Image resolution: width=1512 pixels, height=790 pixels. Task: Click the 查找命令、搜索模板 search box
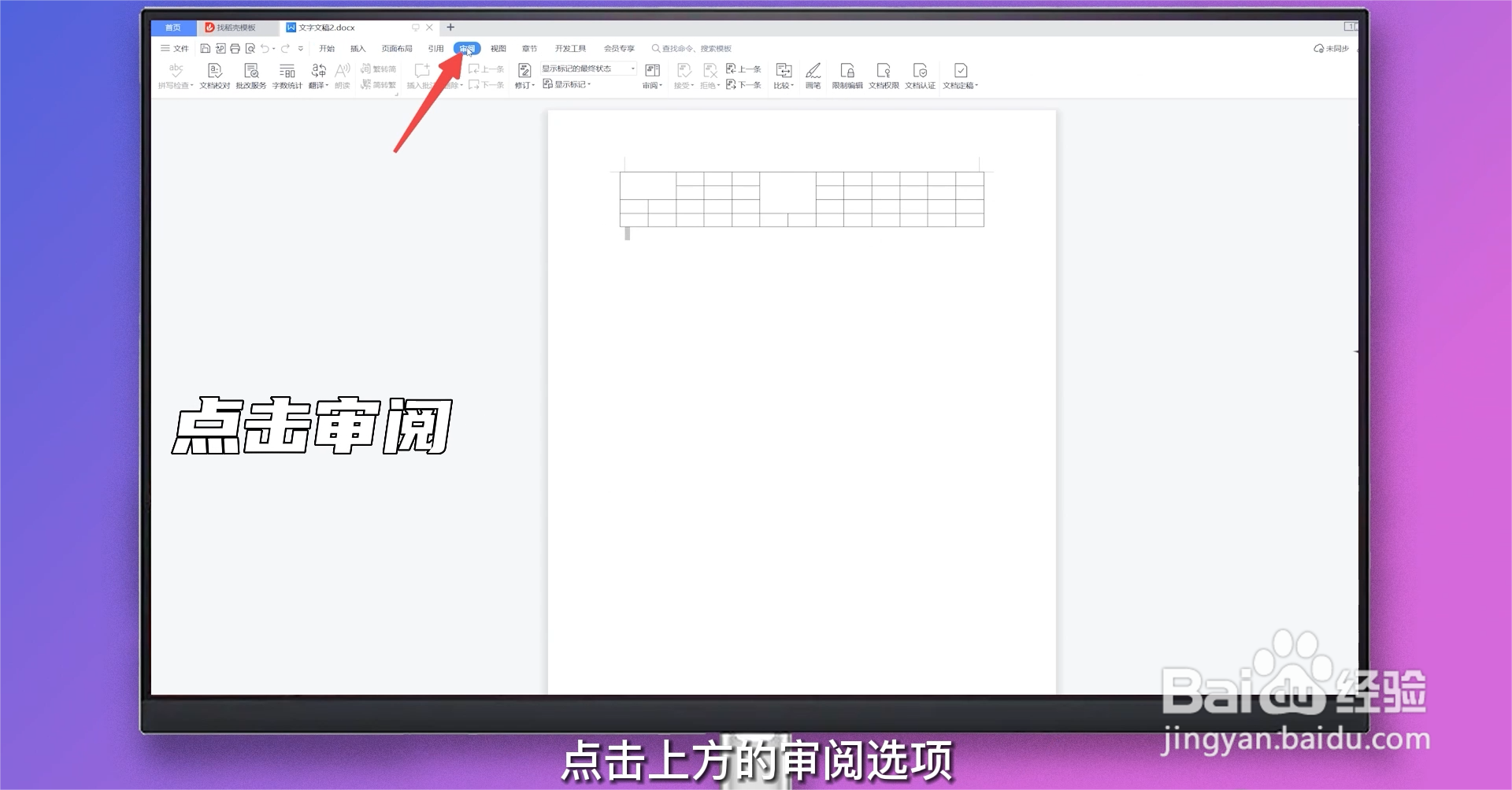click(x=693, y=49)
